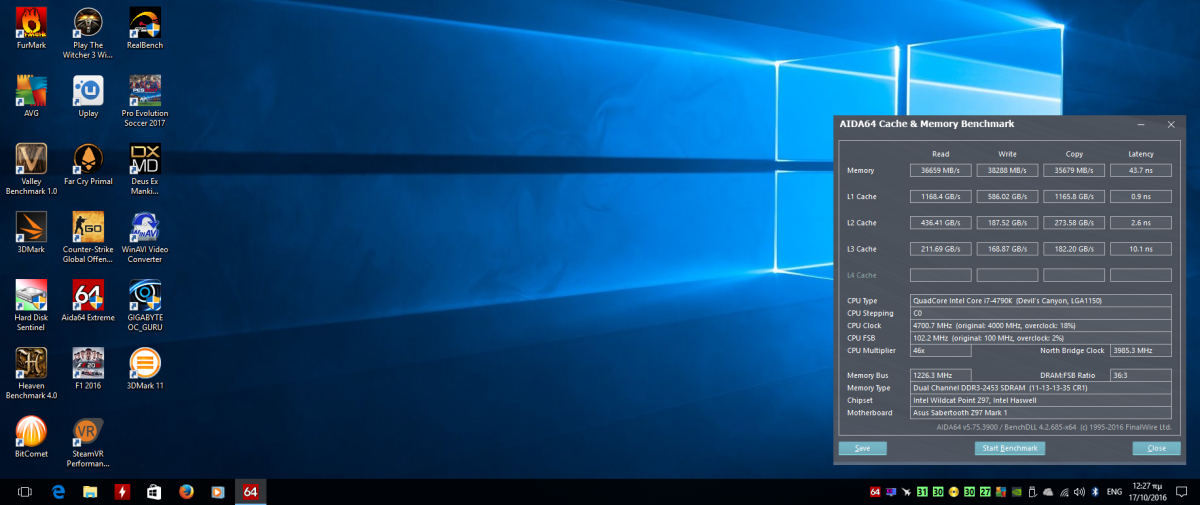Click the L3 Cache latency 10.1 ns
The width and height of the screenshot is (1200, 505).
pyautogui.click(x=1141, y=248)
